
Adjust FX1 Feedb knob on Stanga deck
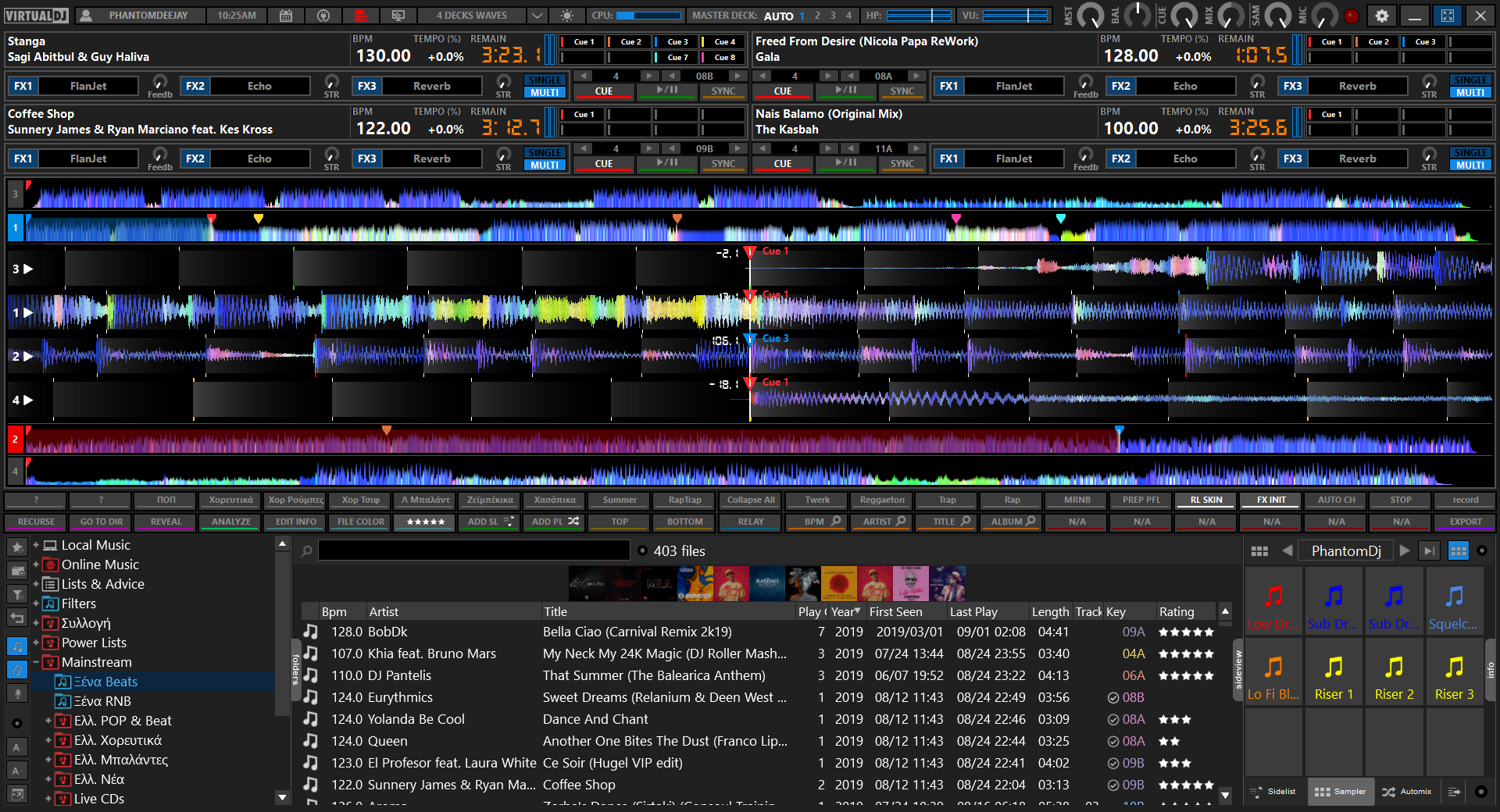[159, 82]
